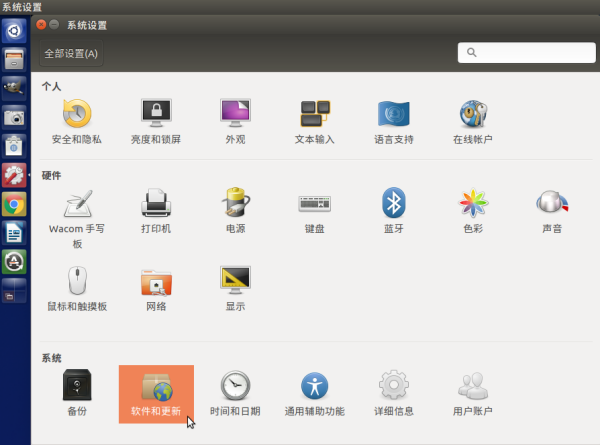Close the 系统设置 window
This screenshot has height=445, width=600.
[41, 25]
